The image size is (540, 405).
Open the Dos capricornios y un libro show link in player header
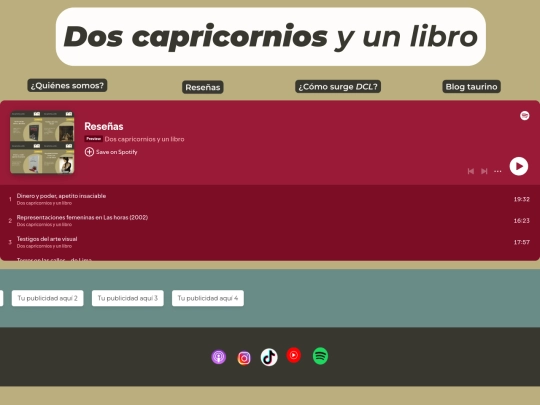pos(144,139)
